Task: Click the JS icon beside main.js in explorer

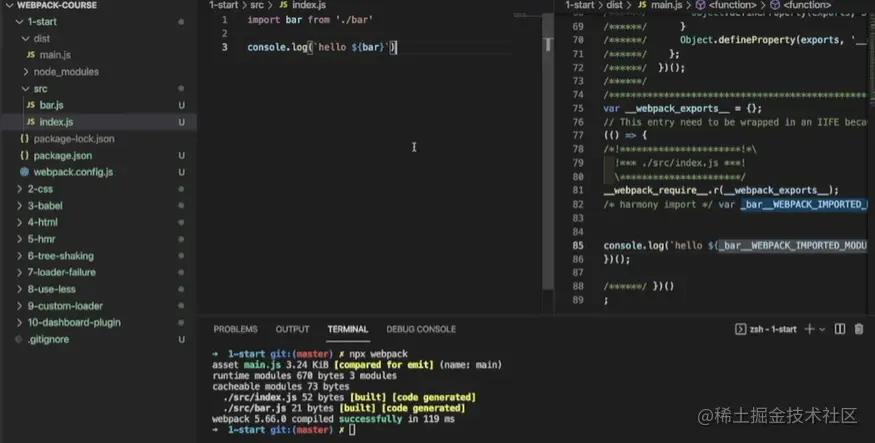Action: 31,55
